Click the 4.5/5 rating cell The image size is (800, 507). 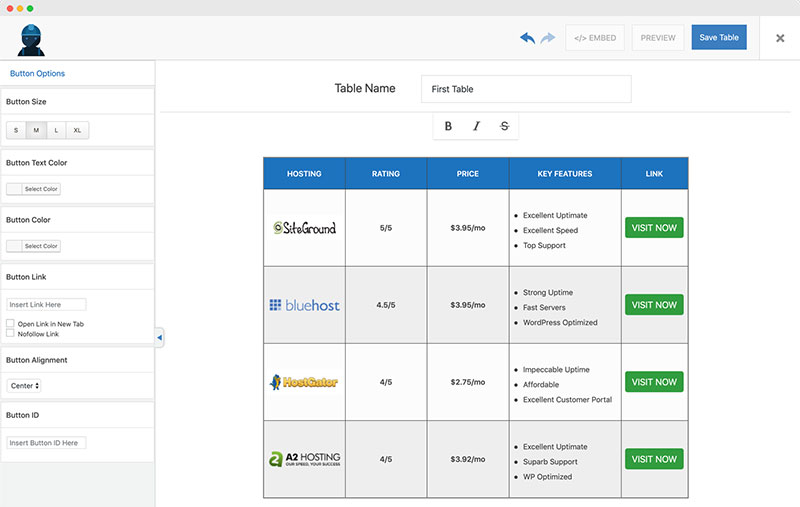[386, 305]
